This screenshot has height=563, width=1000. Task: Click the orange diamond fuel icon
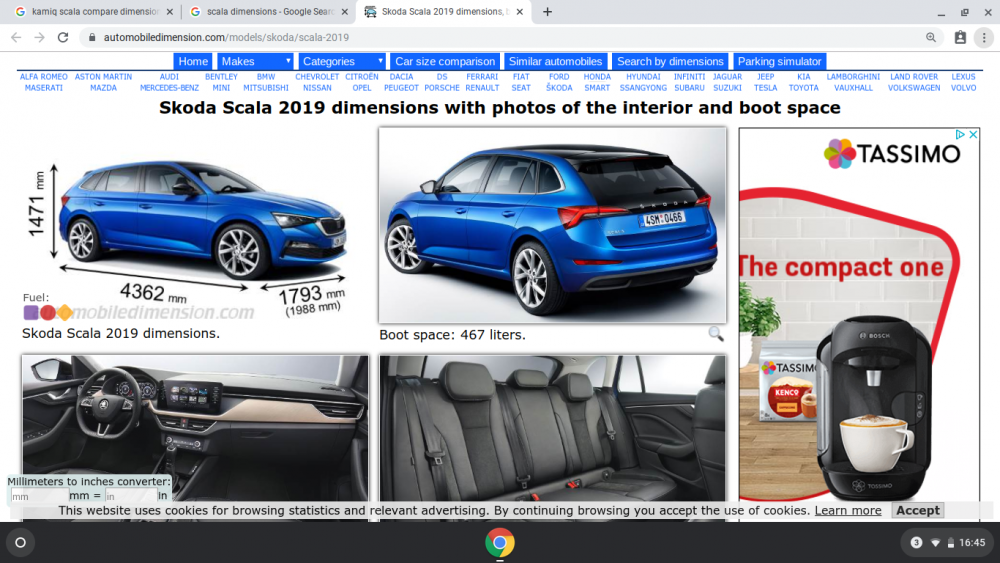coord(64,312)
